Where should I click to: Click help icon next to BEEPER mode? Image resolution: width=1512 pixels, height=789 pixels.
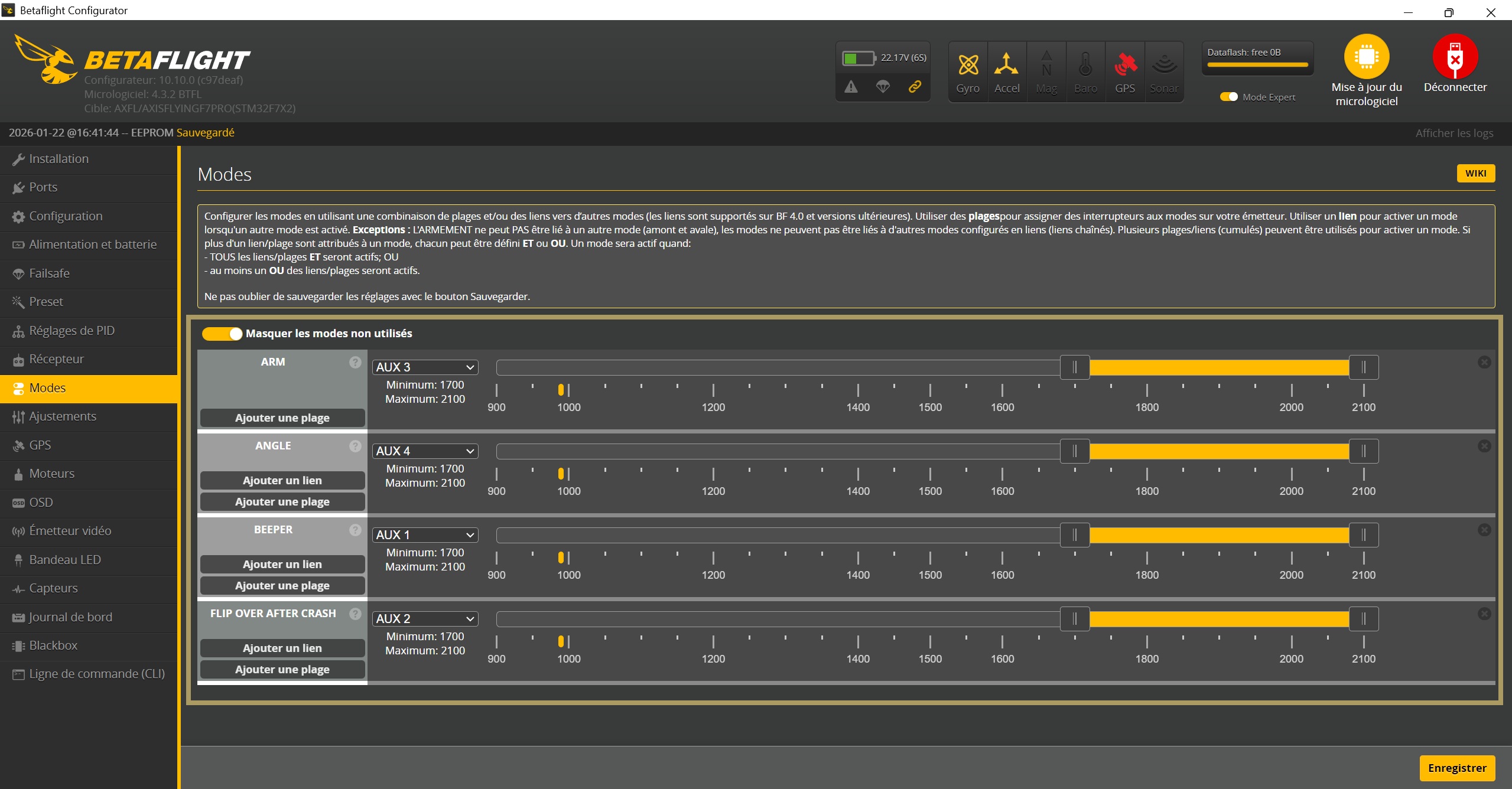point(355,530)
